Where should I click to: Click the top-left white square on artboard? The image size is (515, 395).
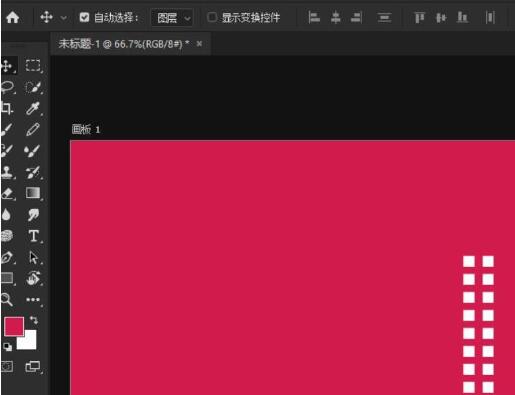(x=469, y=261)
